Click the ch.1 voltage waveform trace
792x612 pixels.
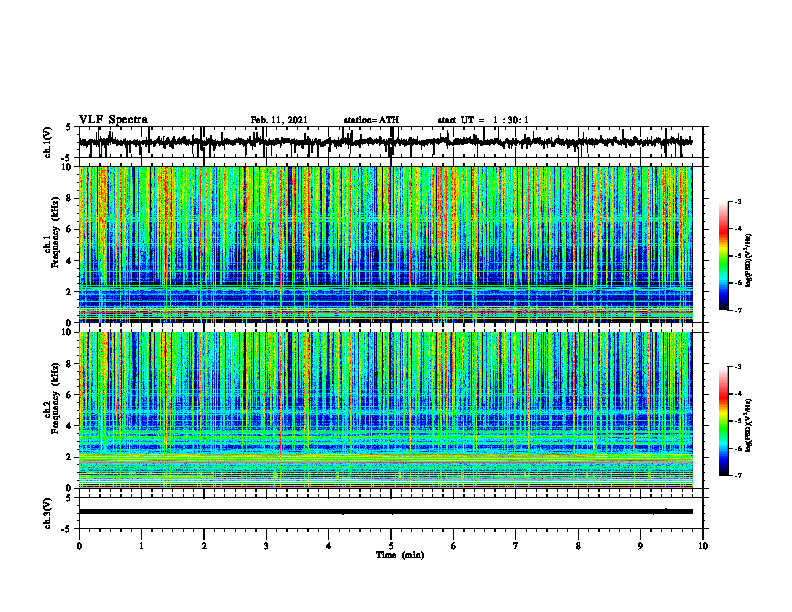[x=385, y=142]
